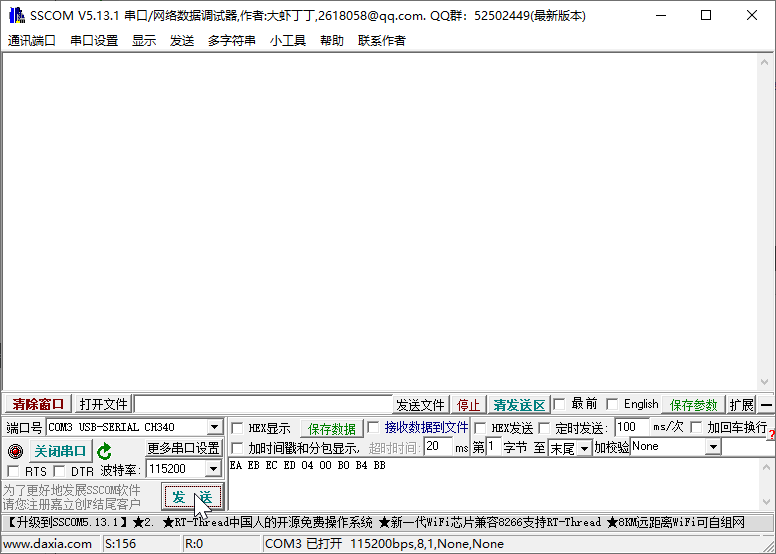Click the green refresh ports icon
Image resolution: width=776 pixels, height=554 pixels.
tap(104, 451)
